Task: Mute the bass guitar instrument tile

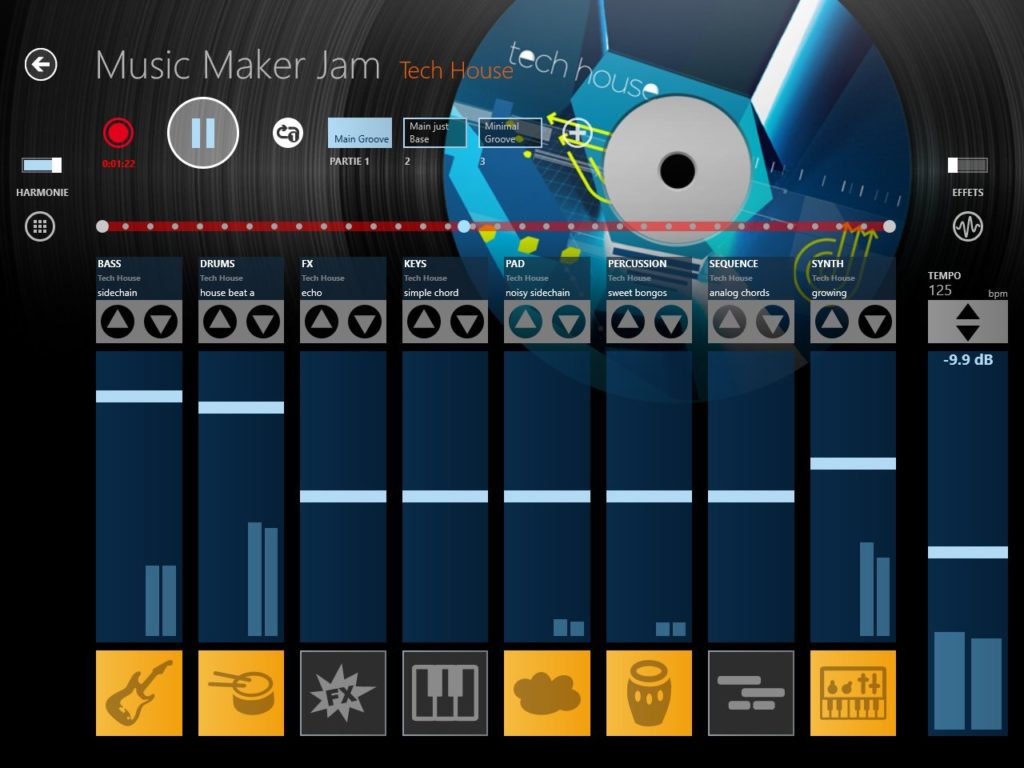Action: tap(139, 693)
